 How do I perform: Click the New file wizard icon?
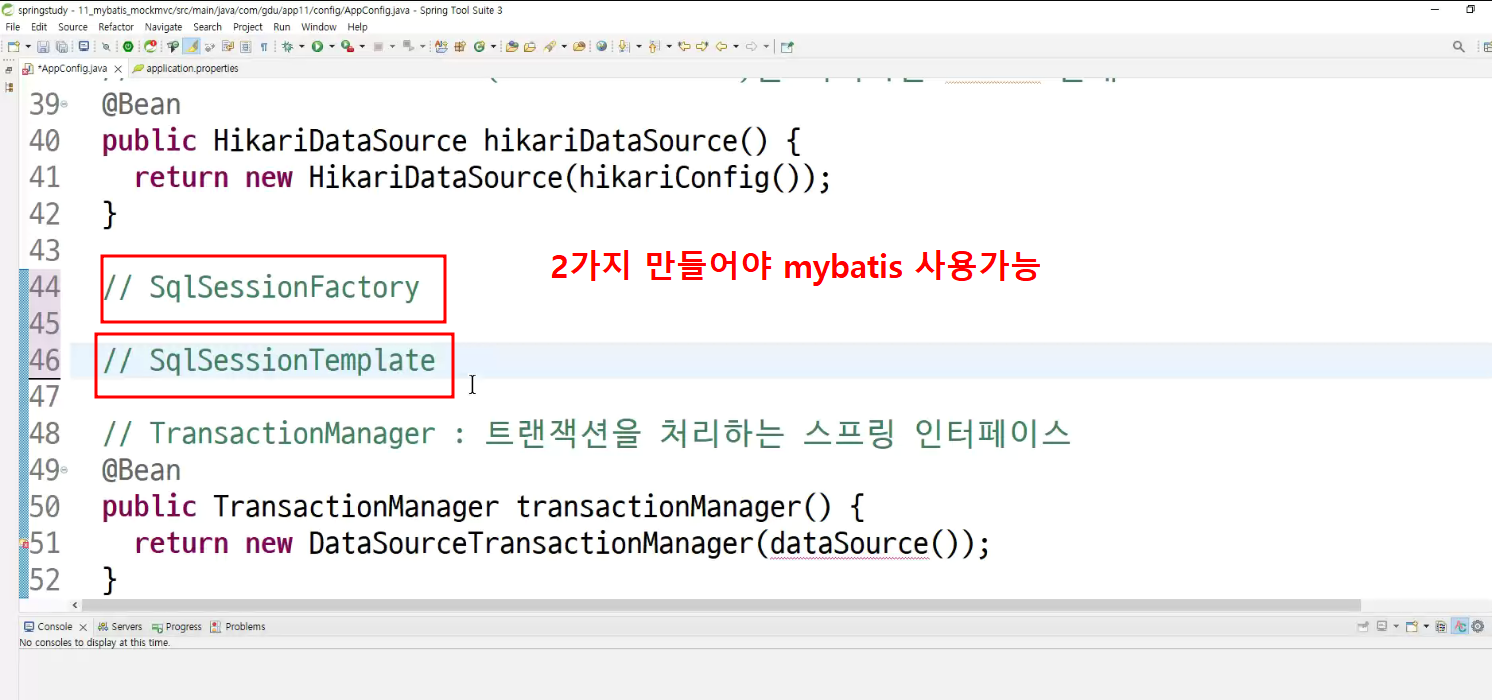13,46
